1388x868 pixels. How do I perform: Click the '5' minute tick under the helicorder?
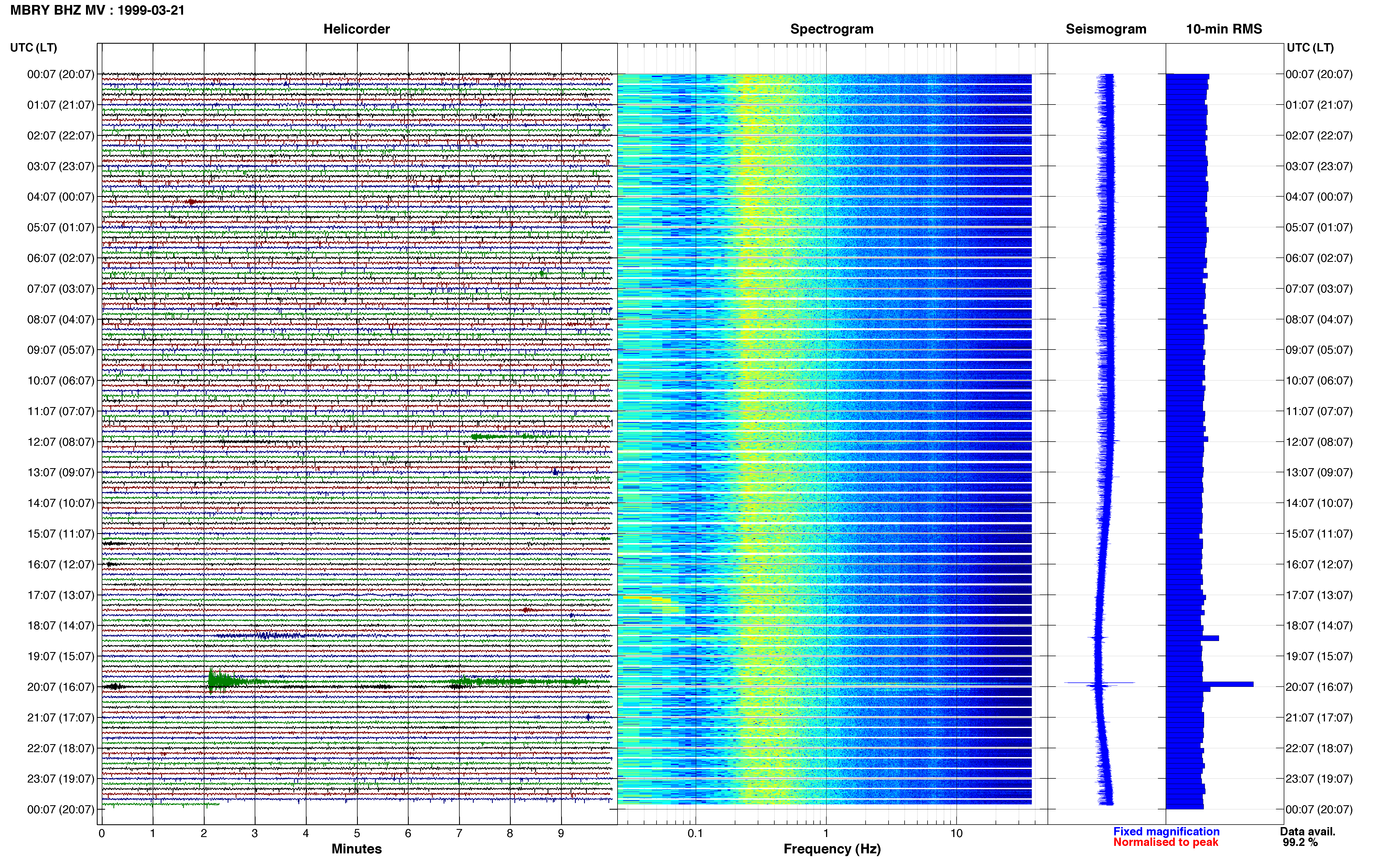(x=357, y=833)
